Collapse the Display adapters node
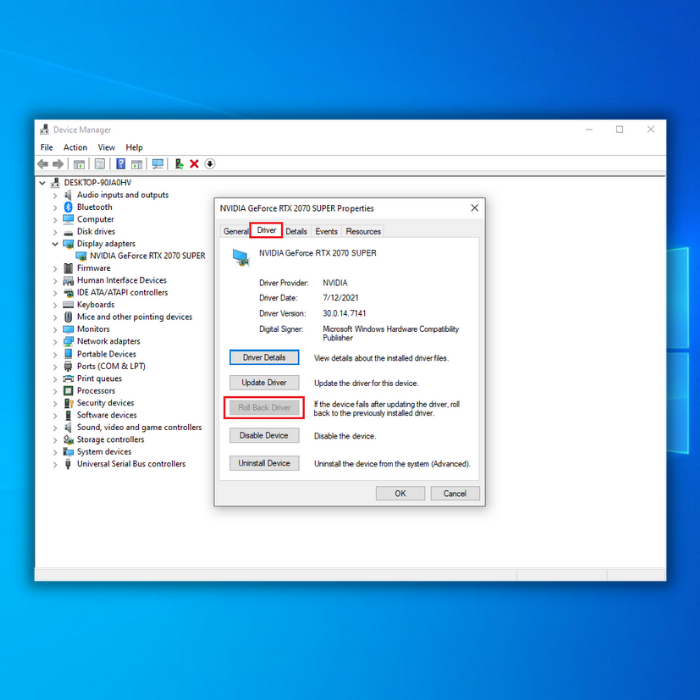Image resolution: width=700 pixels, height=700 pixels. [55, 244]
